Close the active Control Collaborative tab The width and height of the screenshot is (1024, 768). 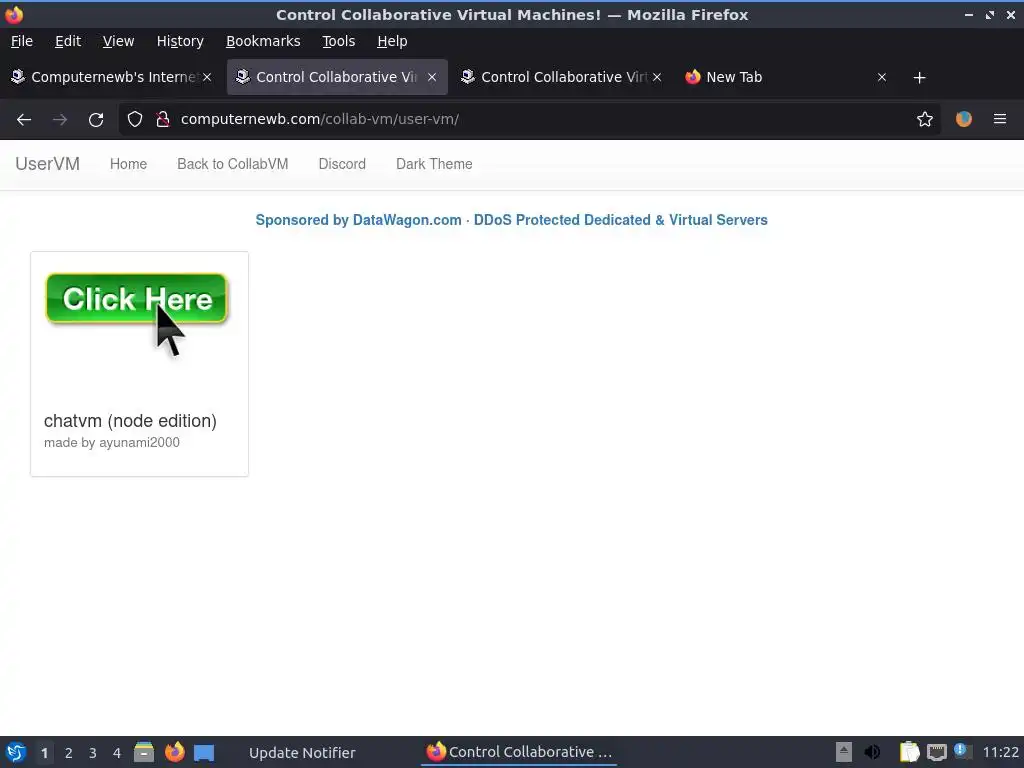(x=432, y=77)
